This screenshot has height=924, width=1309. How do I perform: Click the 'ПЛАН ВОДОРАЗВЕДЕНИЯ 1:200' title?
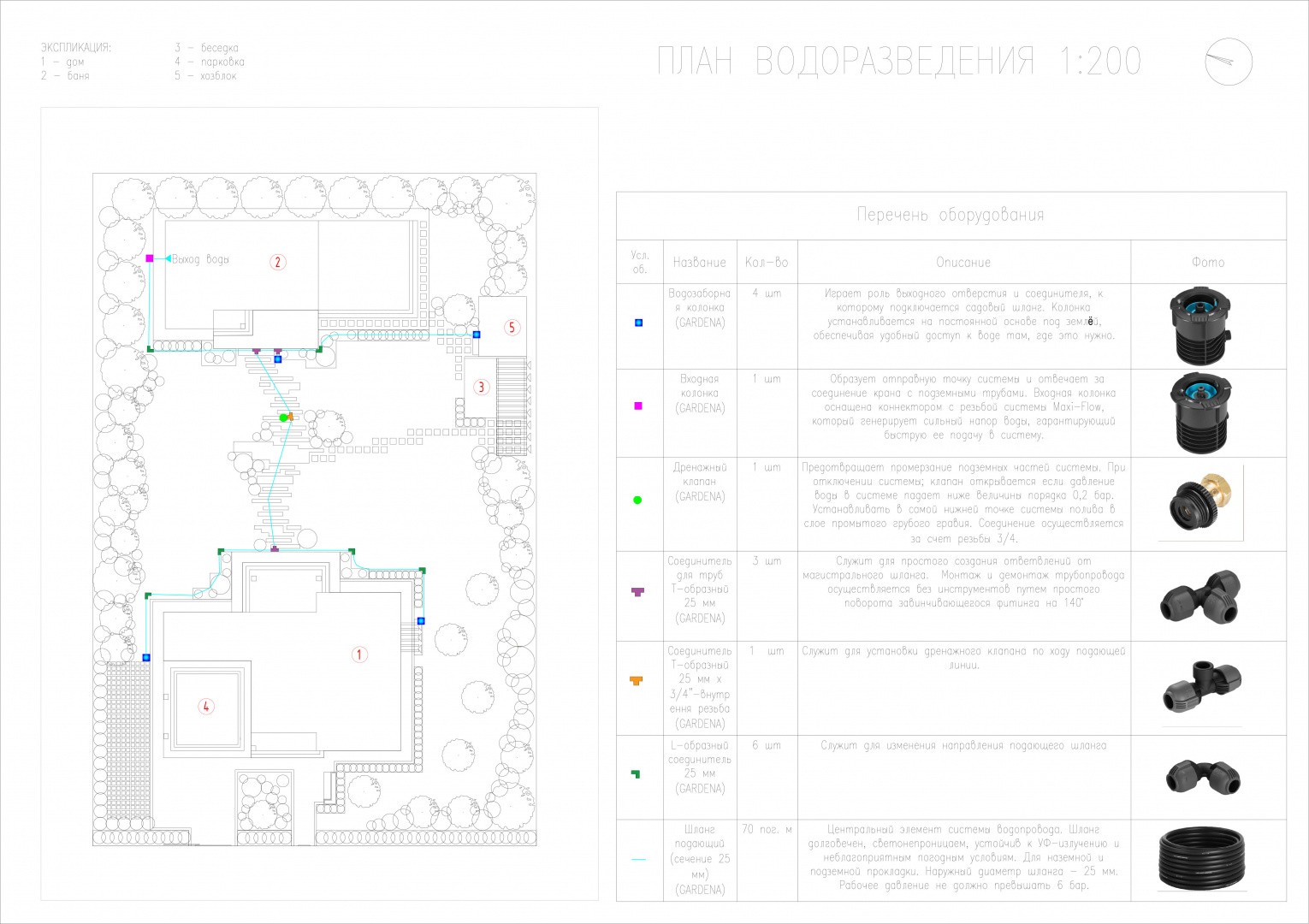(899, 62)
